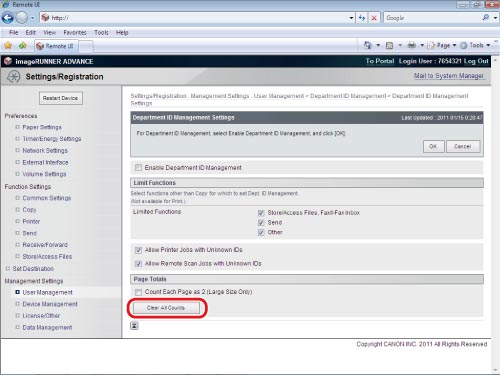Follow the Mail to System Manager link
Image resolution: width=500 pixels, height=375 pixels.
pos(448,76)
